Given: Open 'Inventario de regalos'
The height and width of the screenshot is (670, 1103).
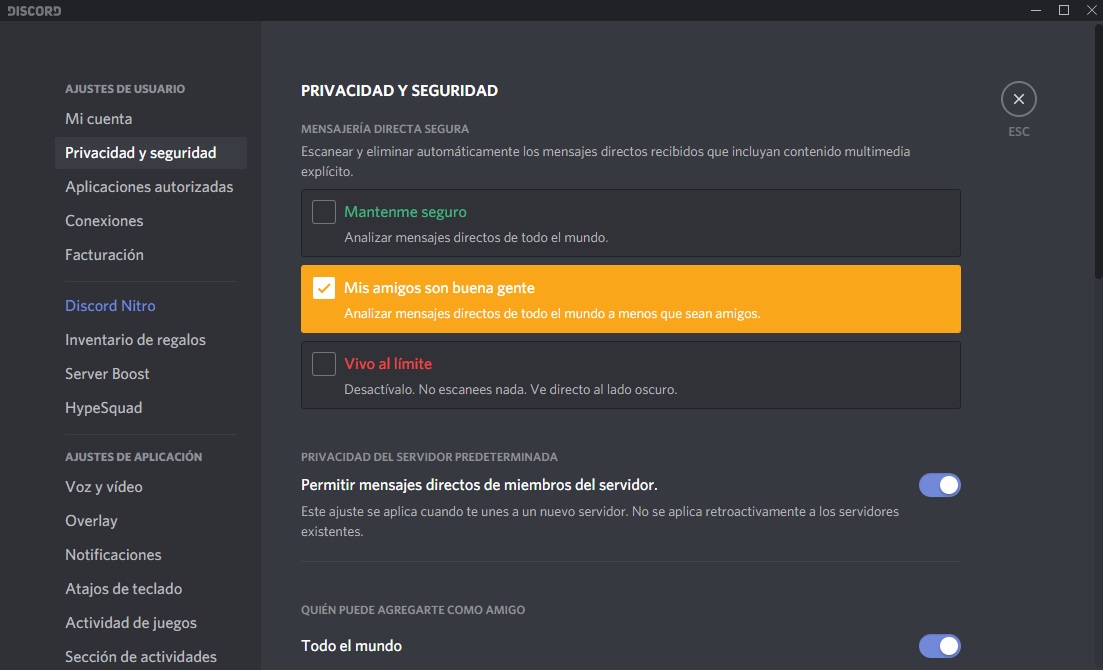Looking at the screenshot, I should pos(135,340).
